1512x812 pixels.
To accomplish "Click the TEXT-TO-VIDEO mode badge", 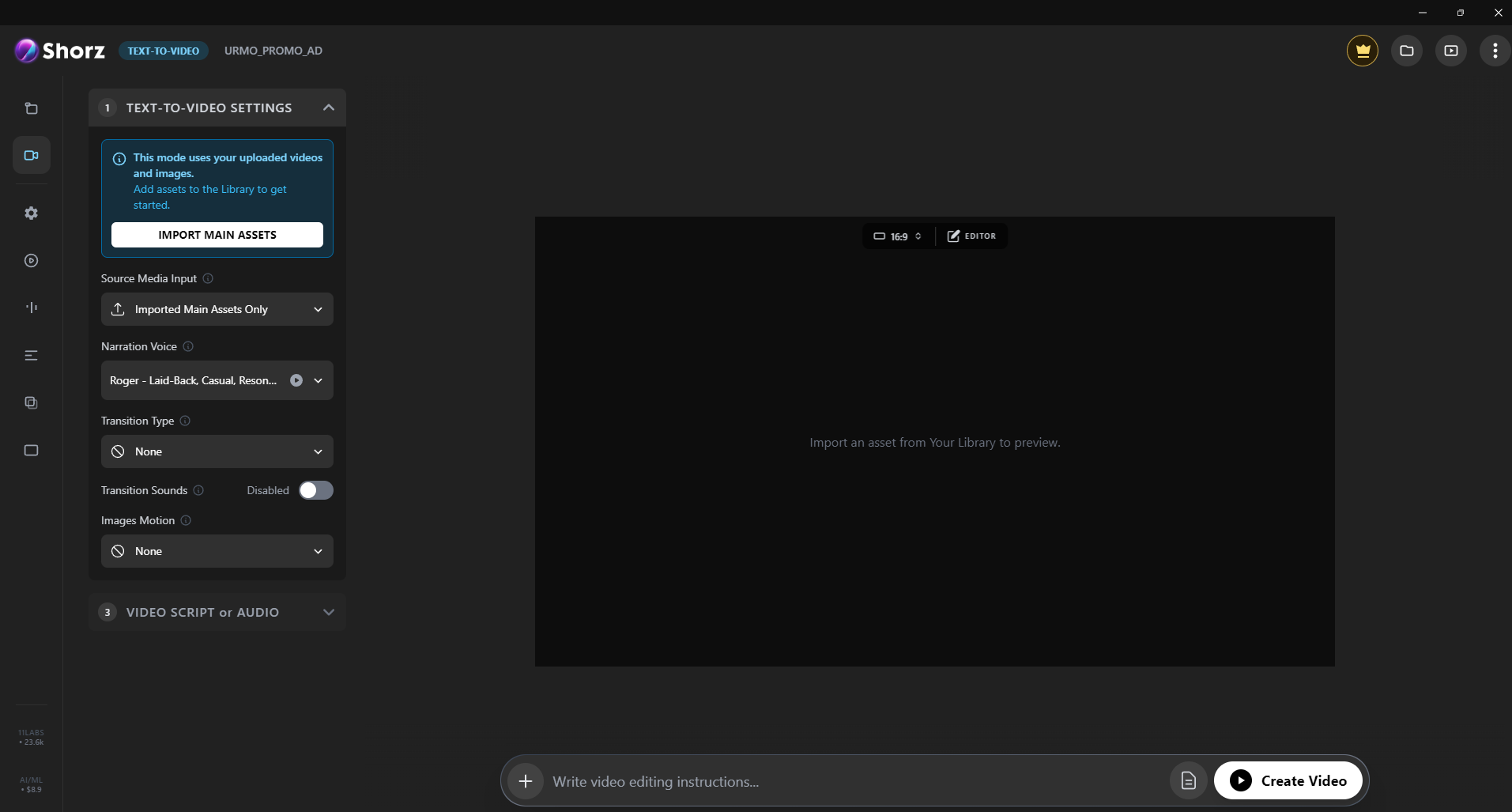I will (x=164, y=51).
